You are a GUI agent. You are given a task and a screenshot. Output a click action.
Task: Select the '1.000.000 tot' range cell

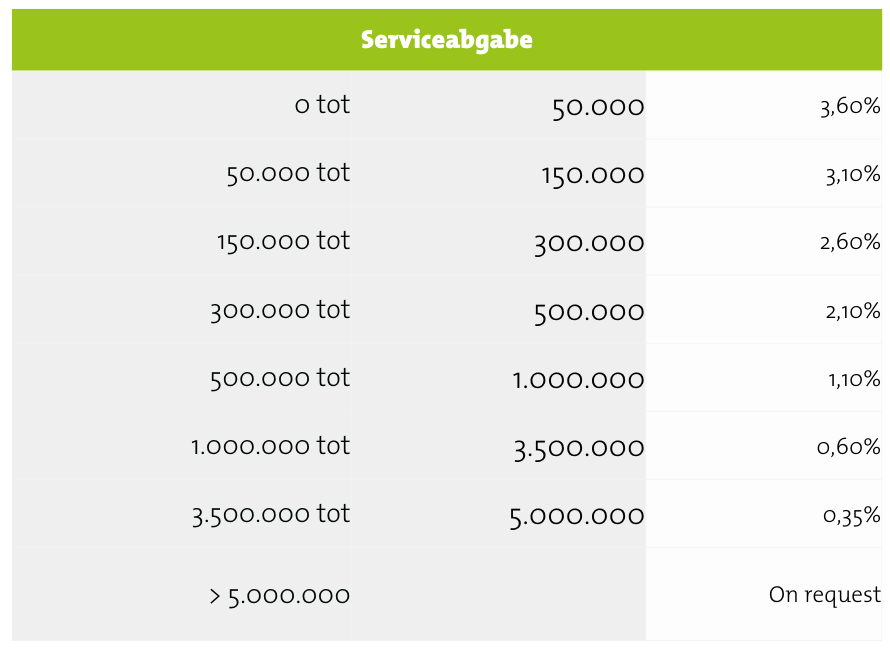pyautogui.click(x=182, y=446)
